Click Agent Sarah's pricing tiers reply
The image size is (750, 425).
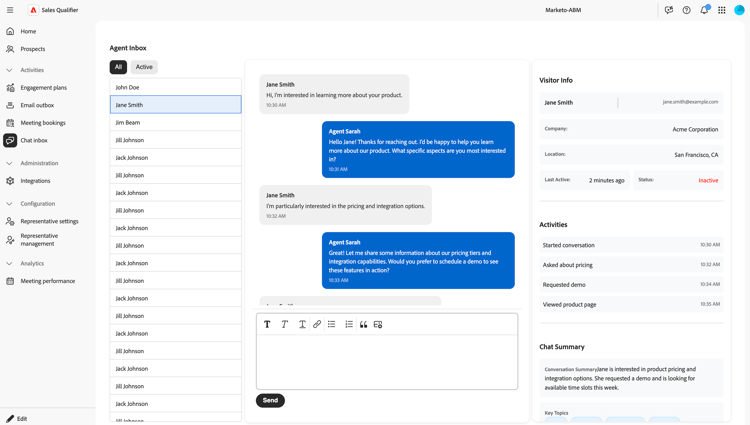click(418, 261)
